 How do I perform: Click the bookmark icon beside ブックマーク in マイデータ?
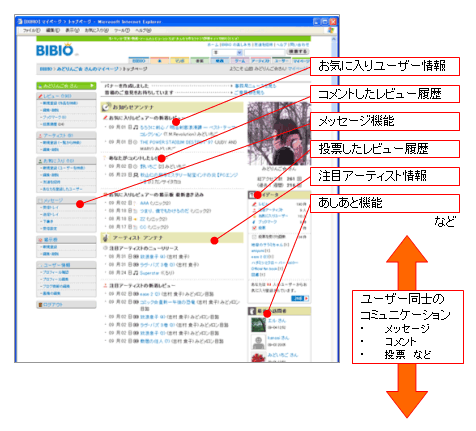[254, 221]
